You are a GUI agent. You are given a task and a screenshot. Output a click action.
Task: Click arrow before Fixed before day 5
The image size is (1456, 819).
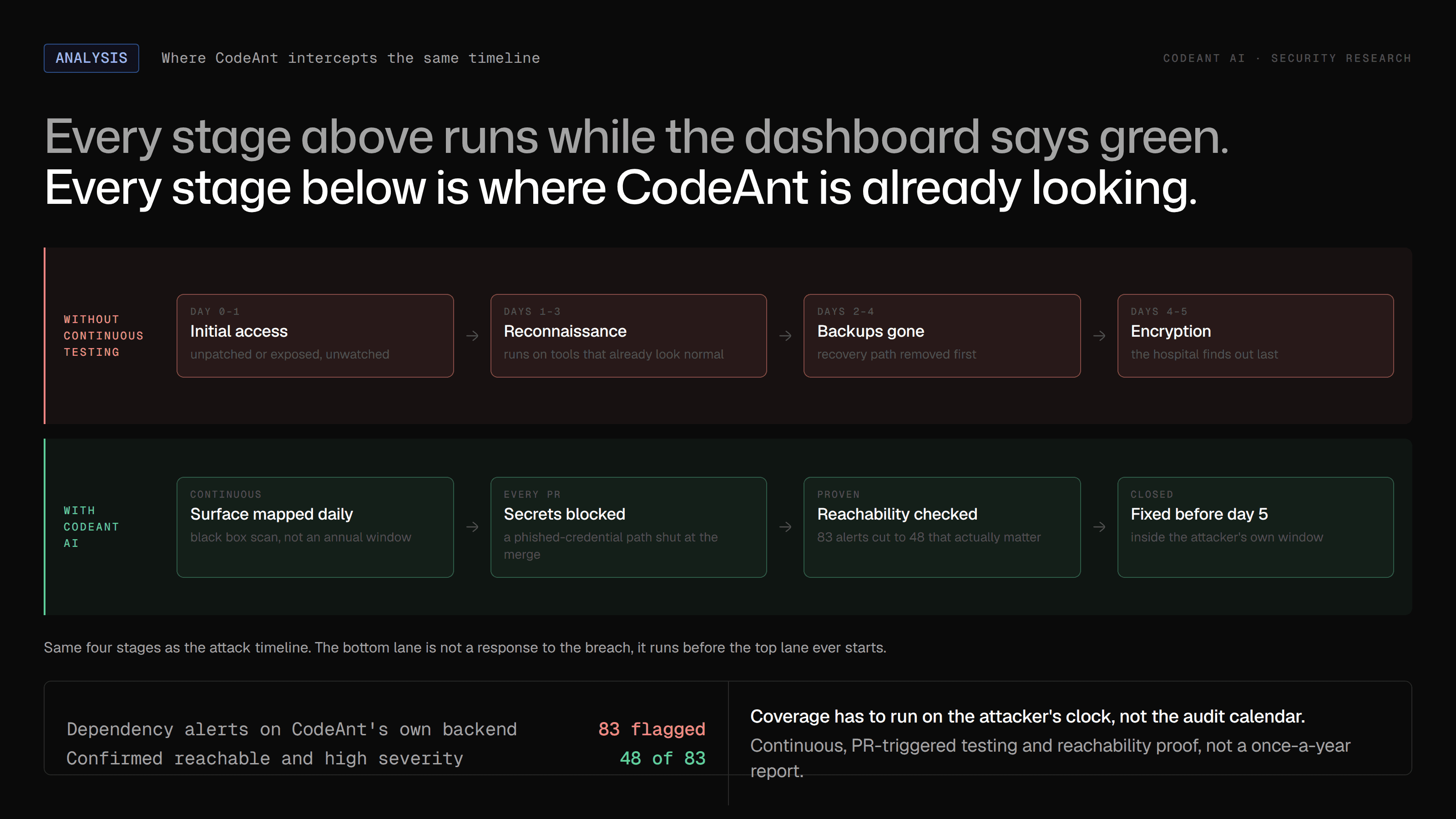(1099, 527)
